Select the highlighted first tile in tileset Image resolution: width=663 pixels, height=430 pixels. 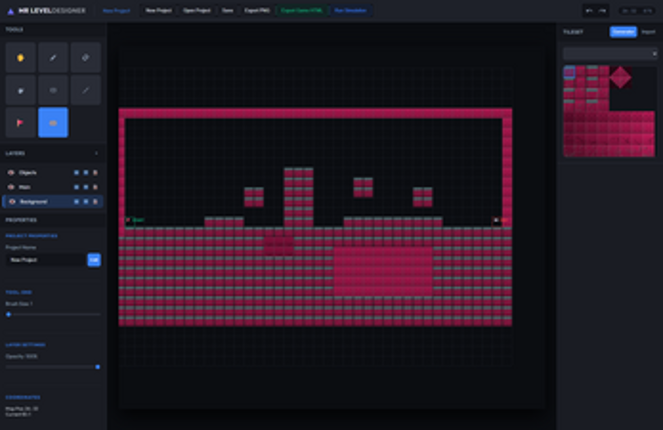pyautogui.click(x=569, y=72)
